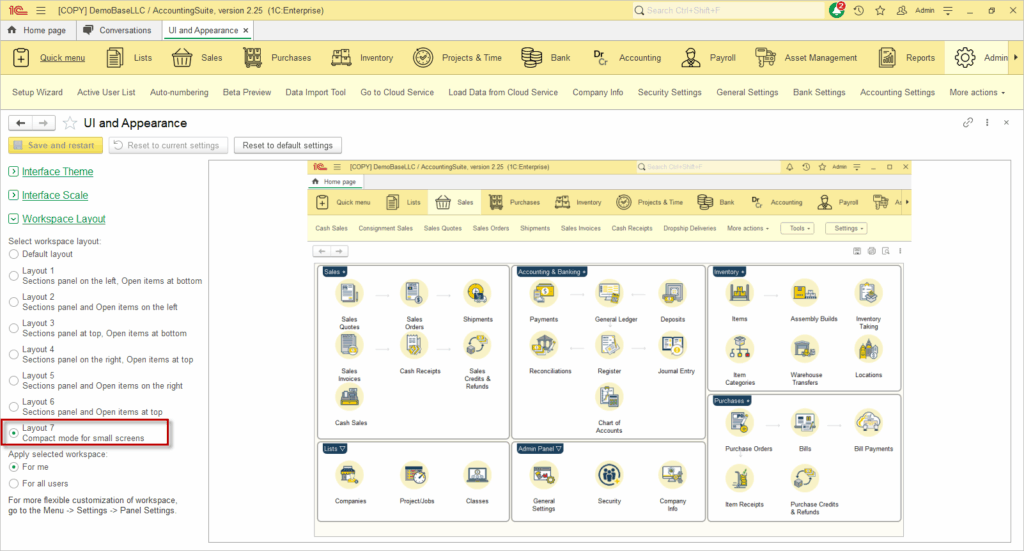This screenshot has height=551, width=1024.
Task: Open Active User List command
Action: [106, 92]
